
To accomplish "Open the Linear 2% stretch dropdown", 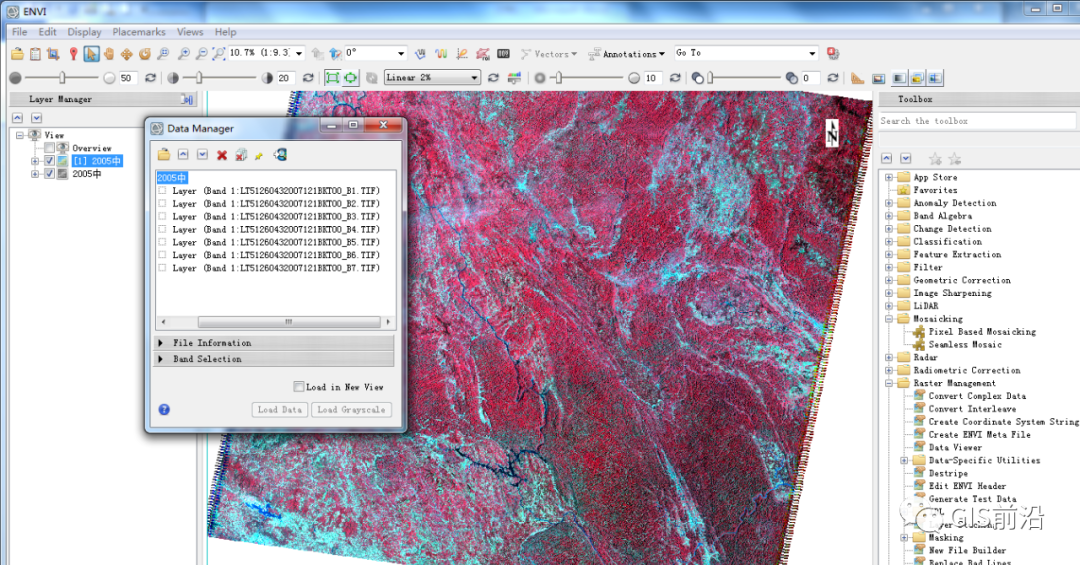I will pyautogui.click(x=474, y=78).
